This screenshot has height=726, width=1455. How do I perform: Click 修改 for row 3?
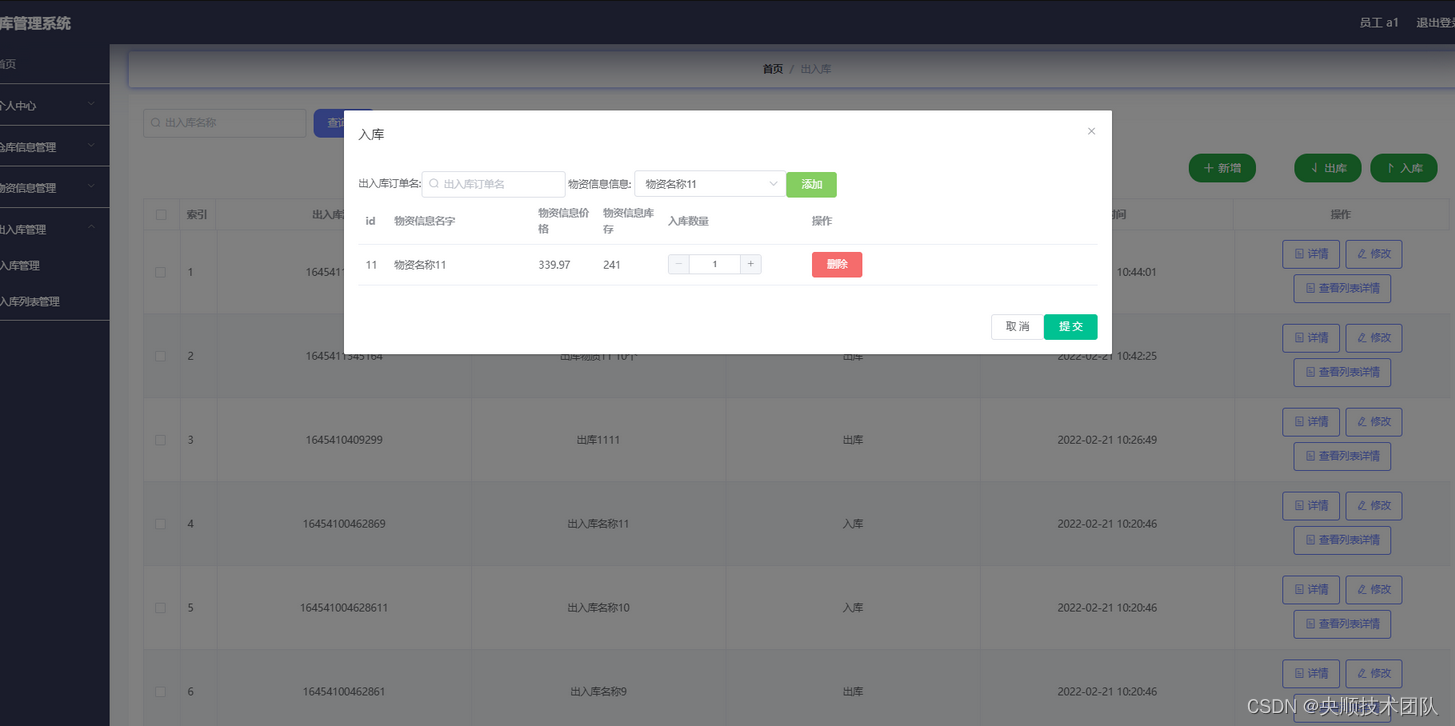(1374, 422)
